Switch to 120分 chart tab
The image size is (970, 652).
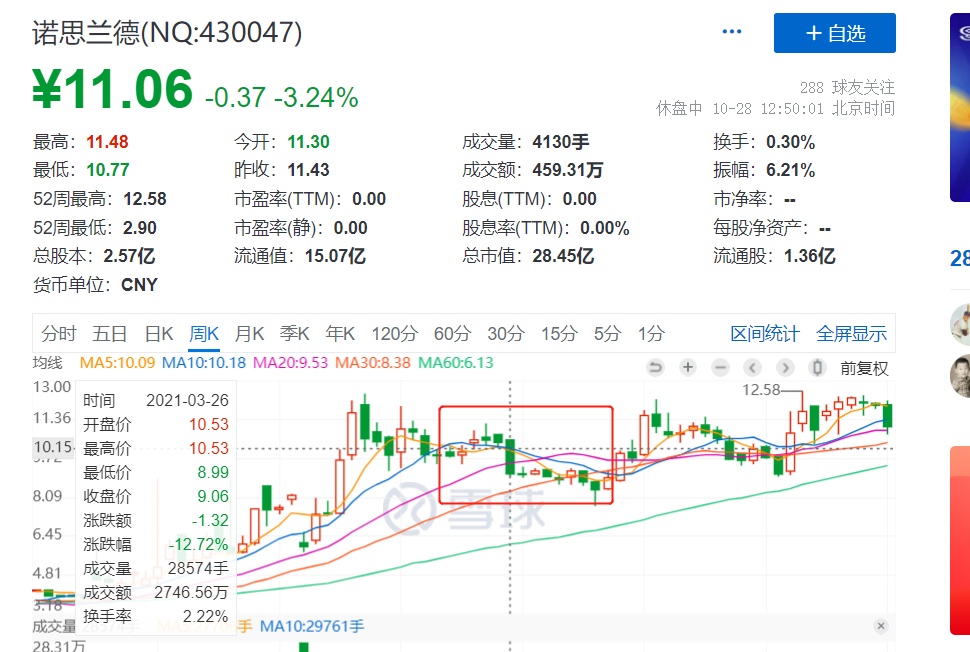pyautogui.click(x=395, y=334)
